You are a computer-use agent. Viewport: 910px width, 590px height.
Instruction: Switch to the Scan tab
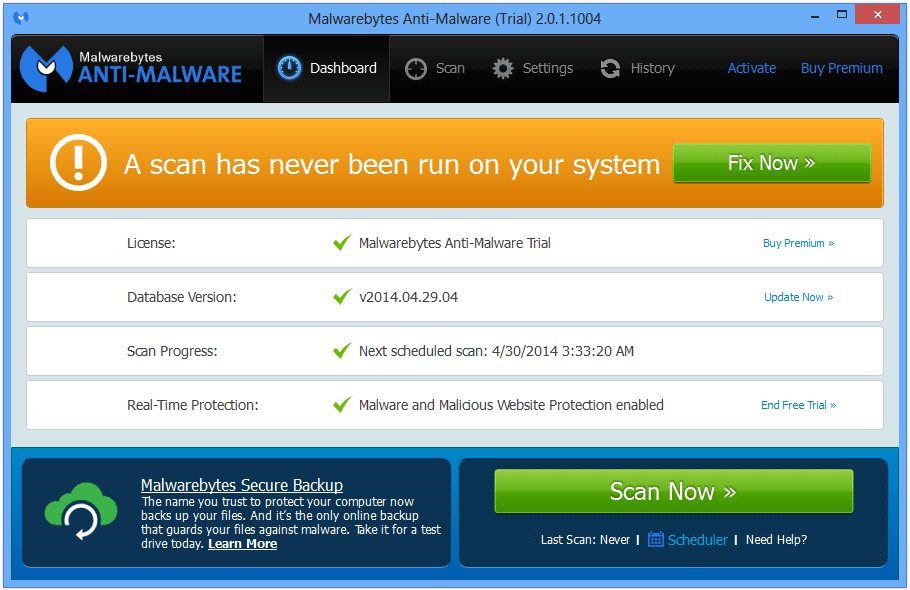(x=435, y=68)
